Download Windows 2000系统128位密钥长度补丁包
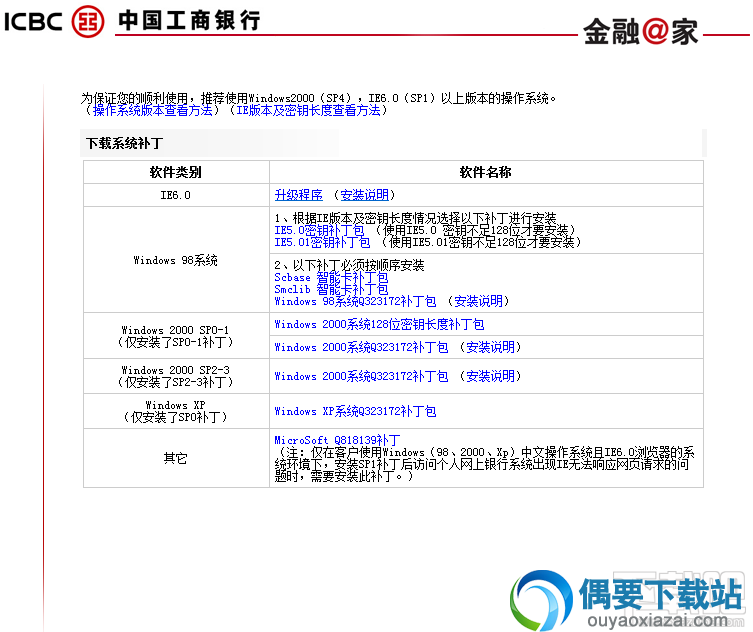 (379, 325)
